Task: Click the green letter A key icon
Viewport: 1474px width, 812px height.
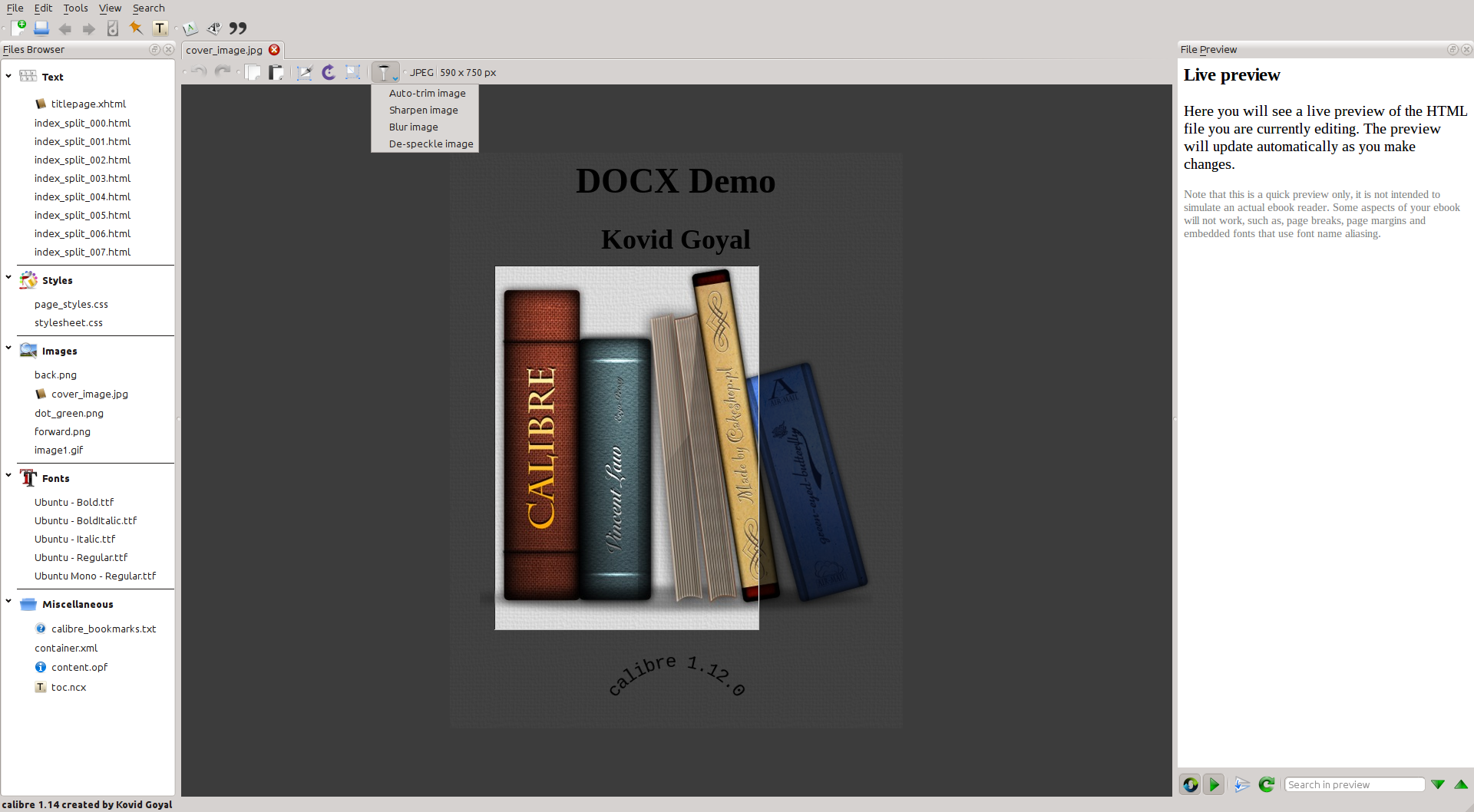Action: click(x=190, y=28)
